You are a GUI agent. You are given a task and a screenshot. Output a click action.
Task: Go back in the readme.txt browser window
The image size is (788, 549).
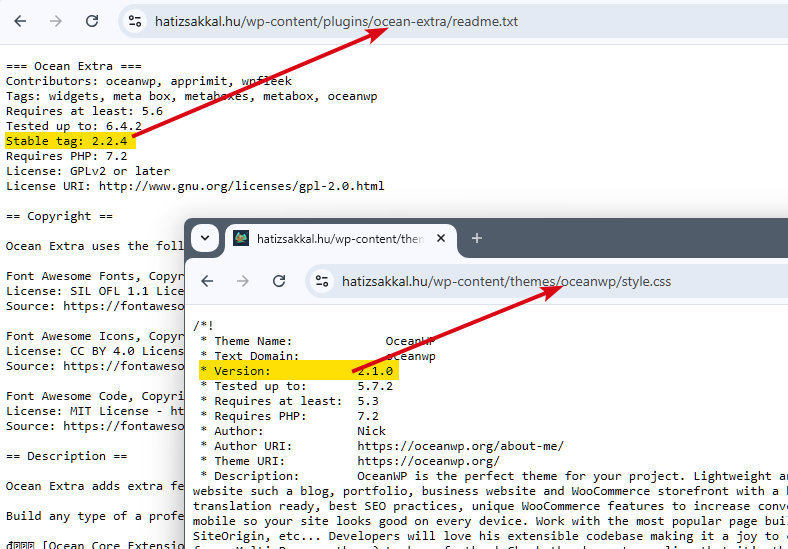click(x=20, y=21)
